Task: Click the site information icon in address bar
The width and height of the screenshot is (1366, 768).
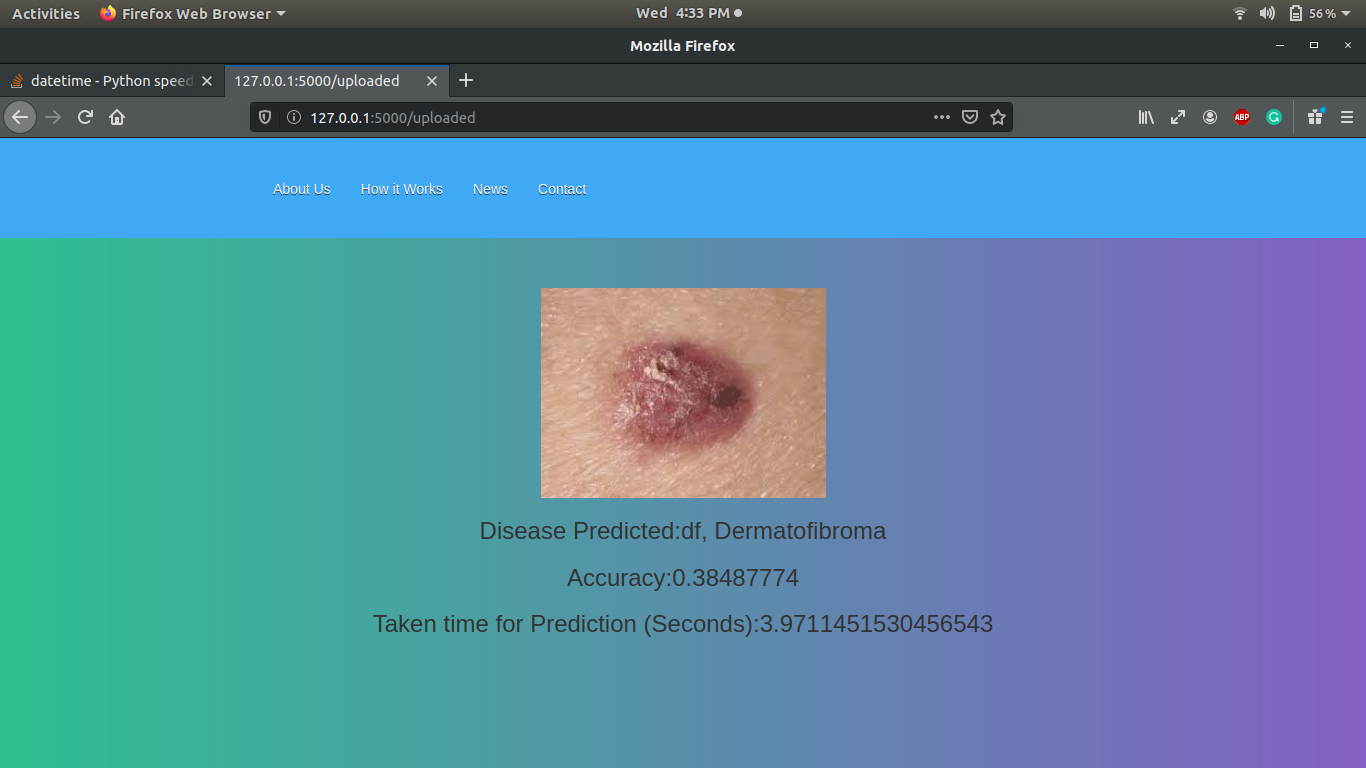Action: [291, 117]
